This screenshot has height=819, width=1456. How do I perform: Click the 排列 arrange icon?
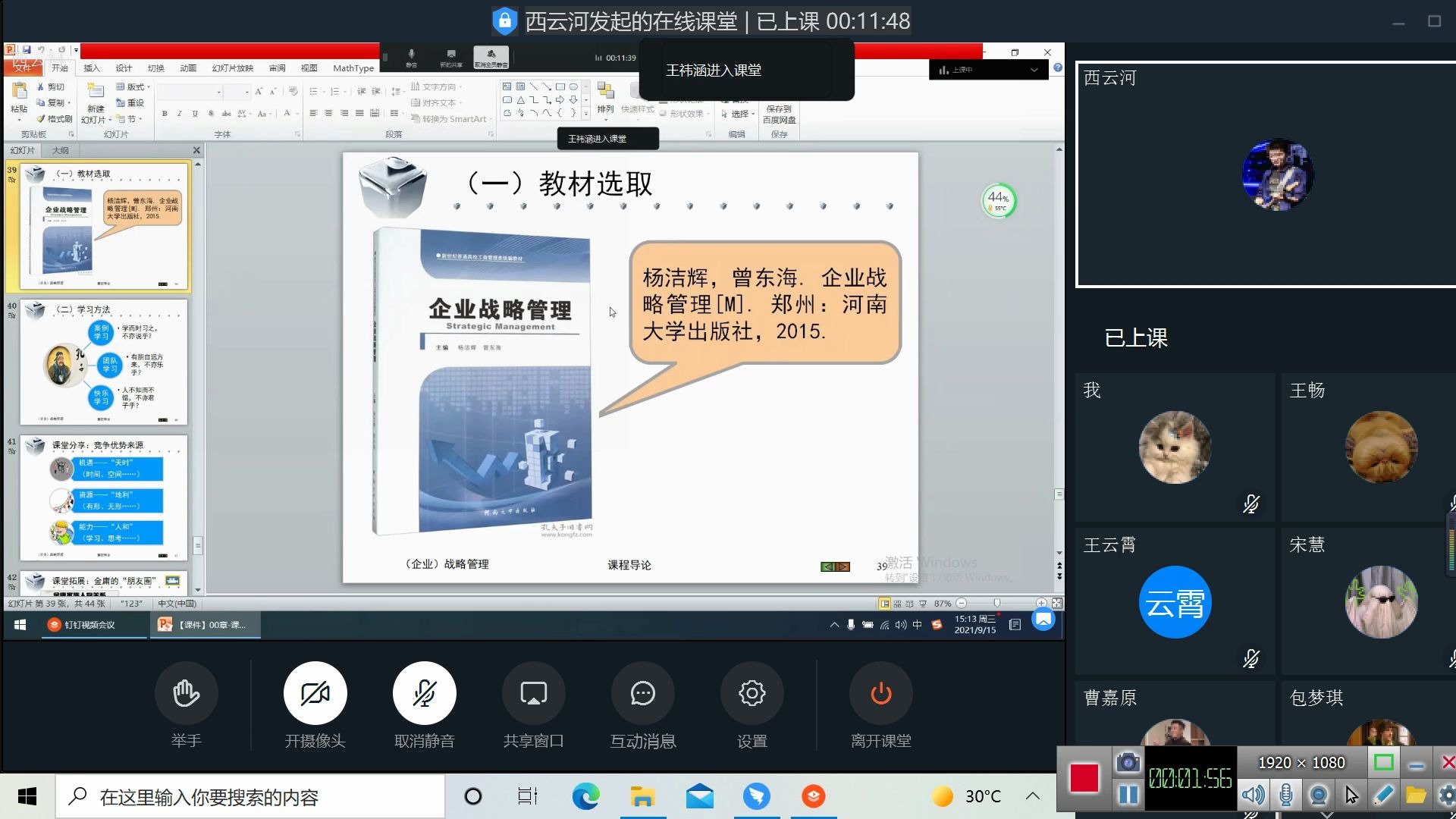click(605, 92)
